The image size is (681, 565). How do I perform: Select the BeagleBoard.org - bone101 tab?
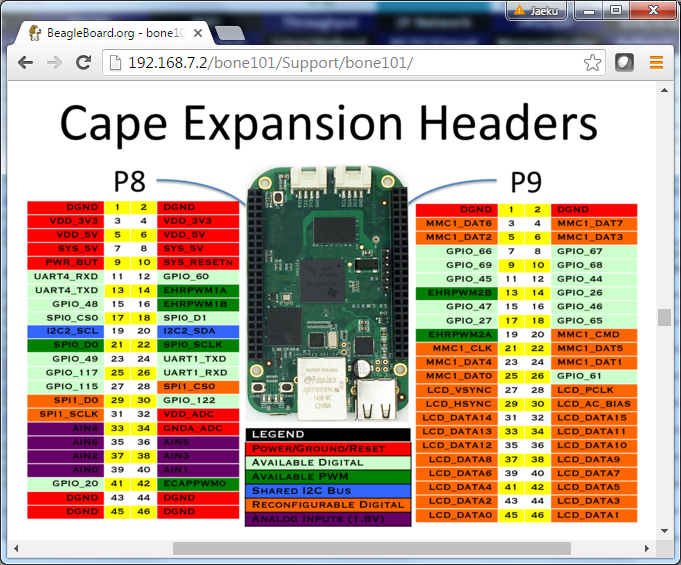click(114, 33)
